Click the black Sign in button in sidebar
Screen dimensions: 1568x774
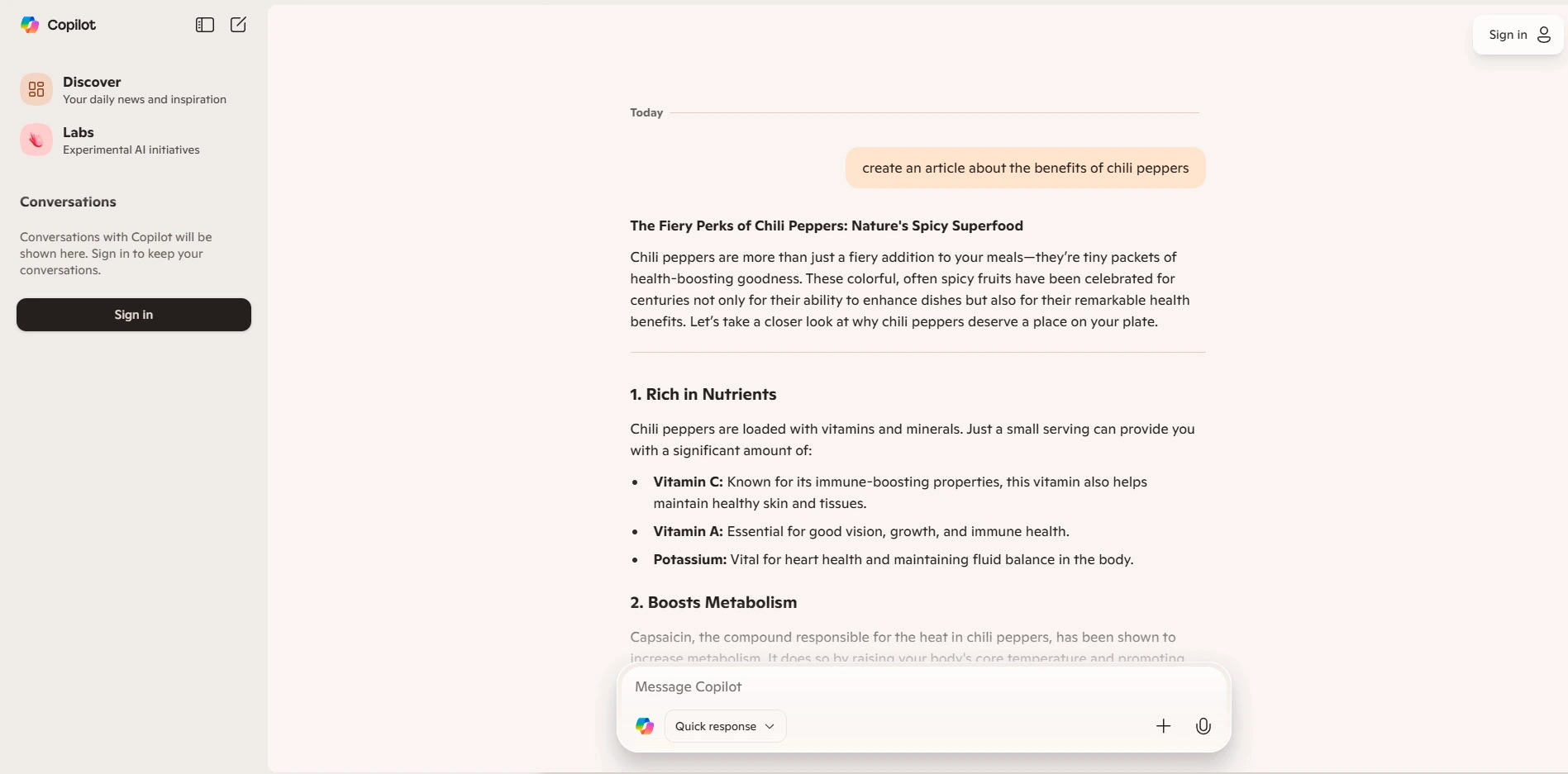134,315
